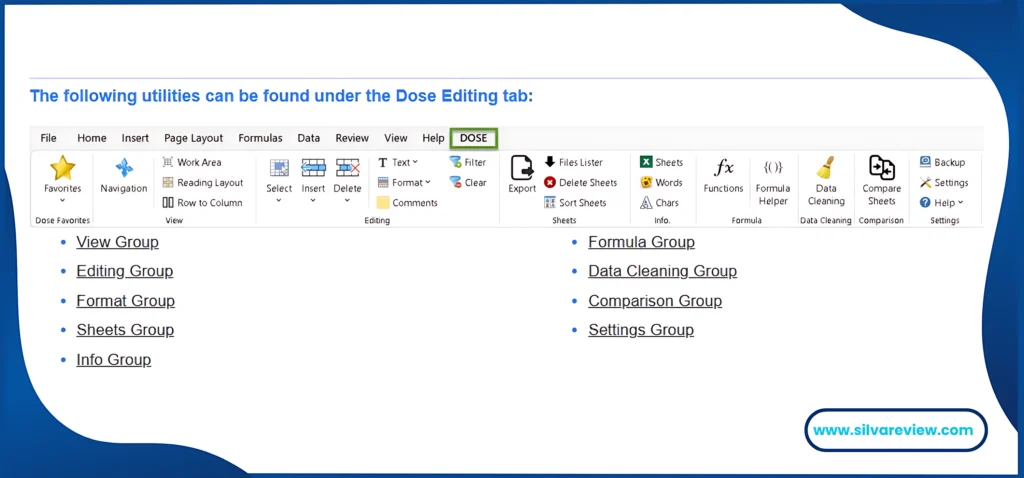Viewport: 1024px width, 478px height.
Task: Click the Insert rows icon
Action: pos(313,168)
